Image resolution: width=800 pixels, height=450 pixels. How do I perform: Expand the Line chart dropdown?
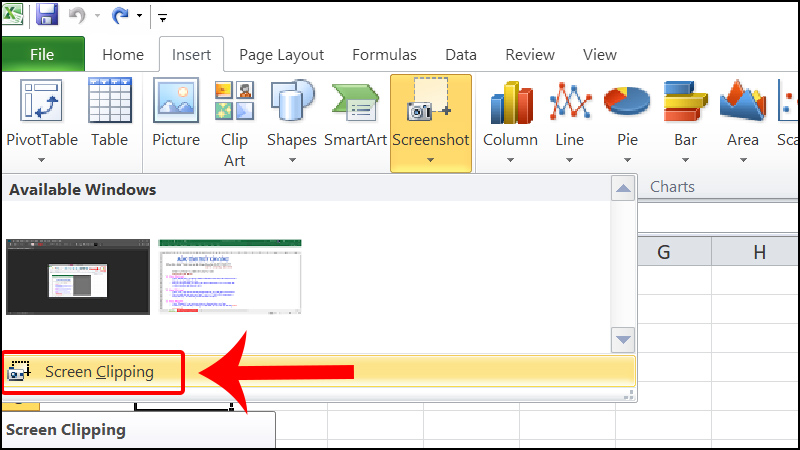pos(569,159)
